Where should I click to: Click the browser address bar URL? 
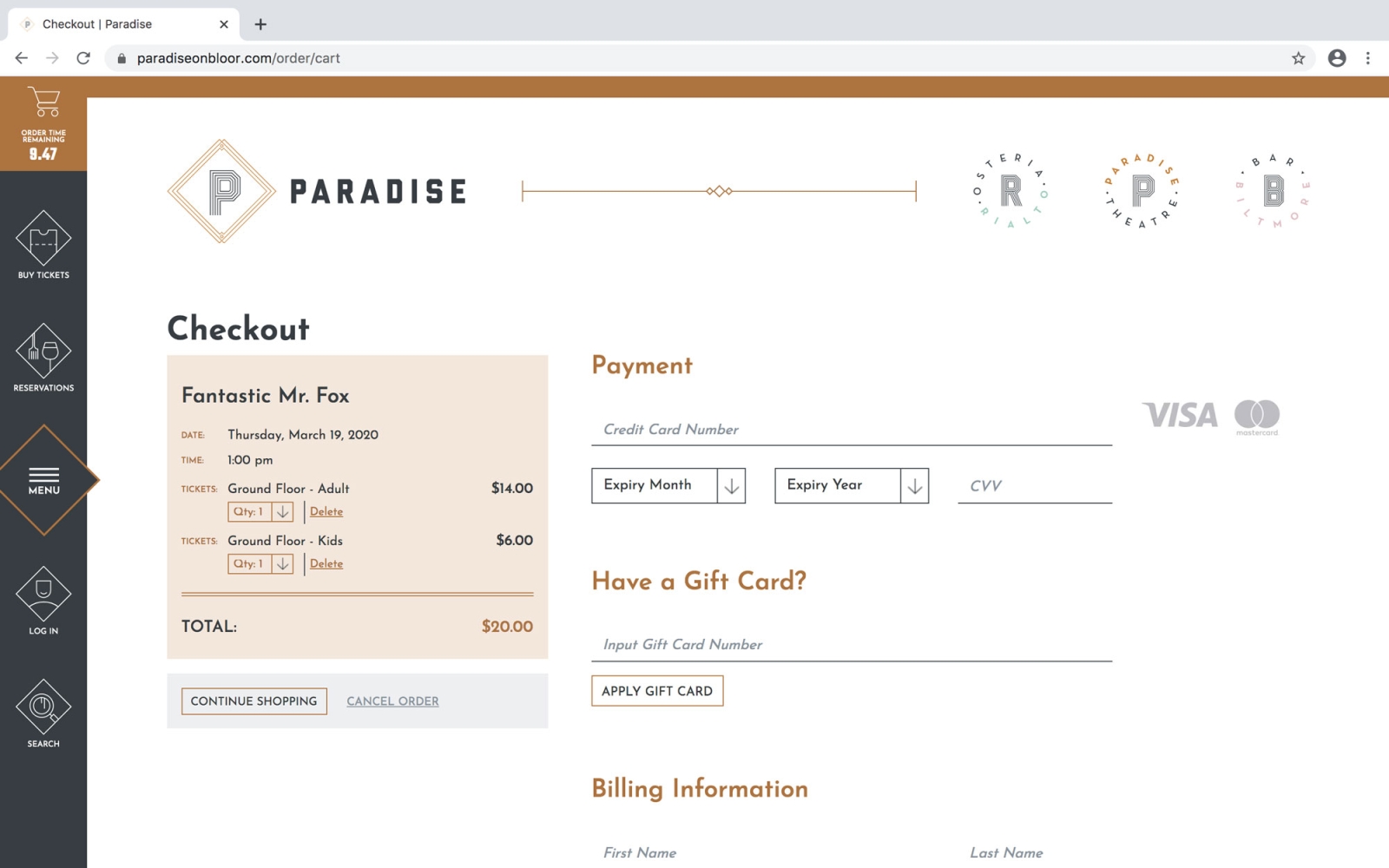tap(239, 58)
